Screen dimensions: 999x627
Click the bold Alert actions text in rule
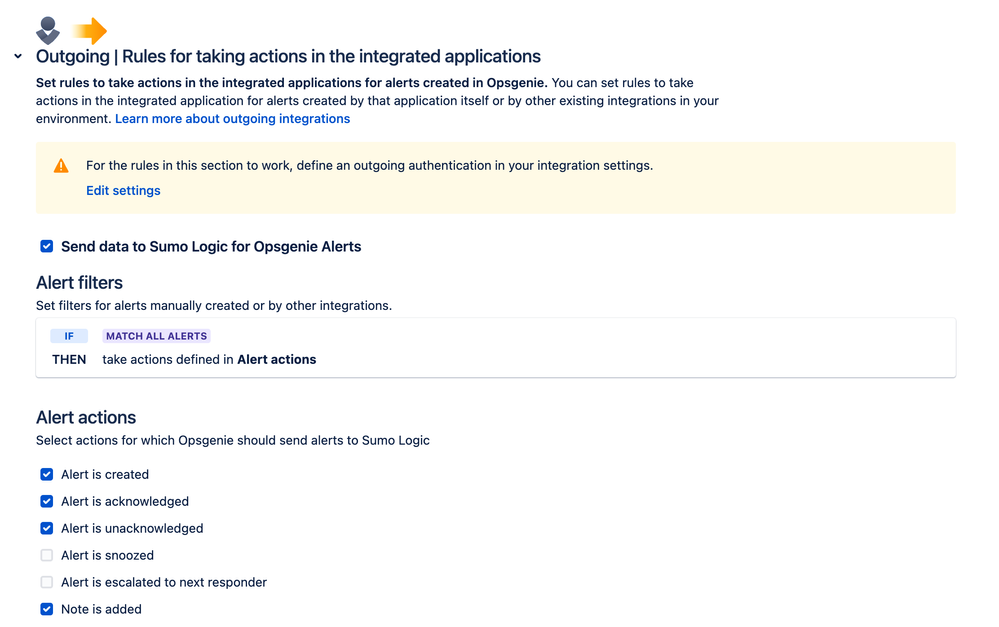(276, 359)
